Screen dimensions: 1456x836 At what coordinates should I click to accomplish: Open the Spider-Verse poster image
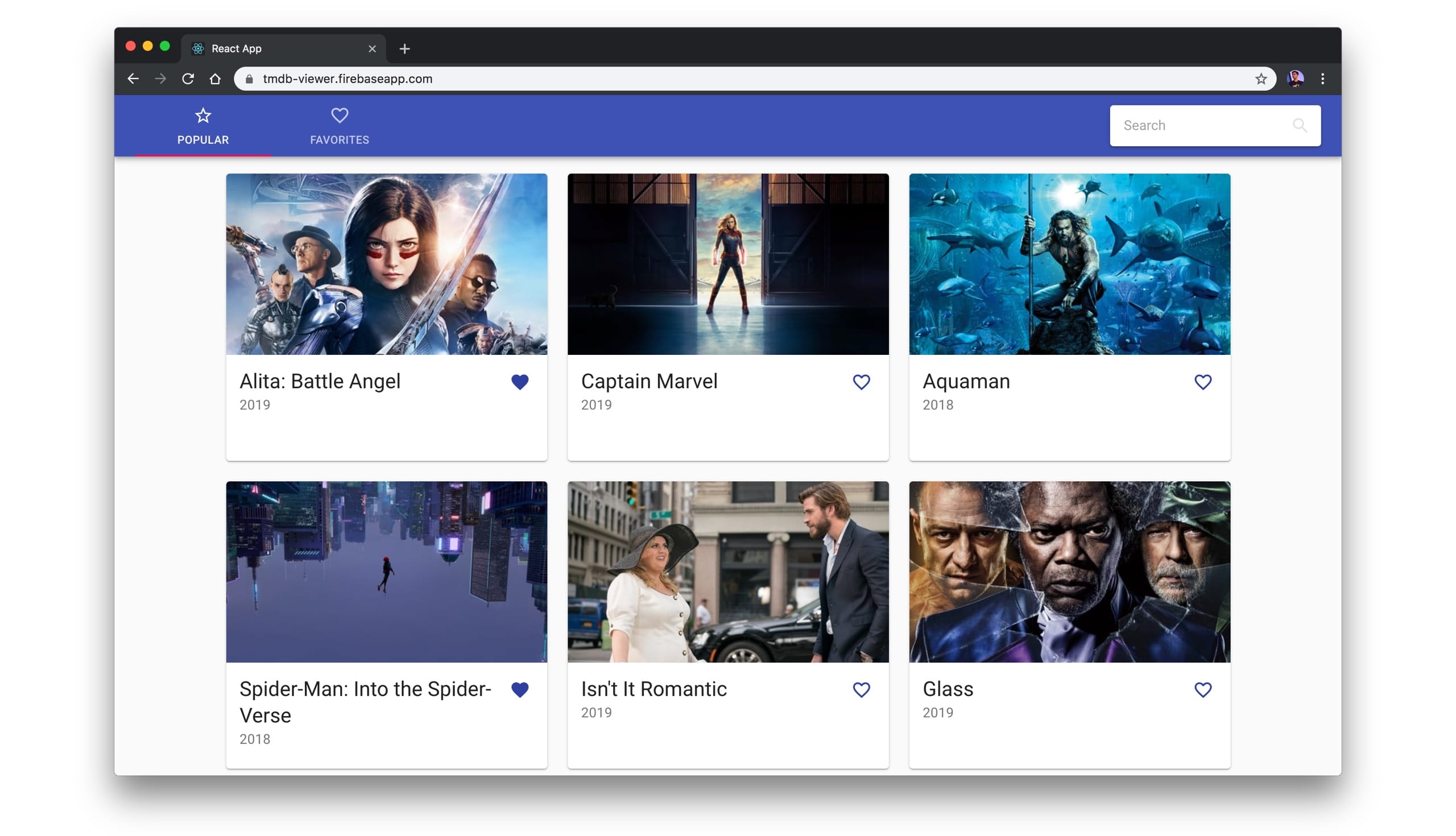click(x=386, y=572)
